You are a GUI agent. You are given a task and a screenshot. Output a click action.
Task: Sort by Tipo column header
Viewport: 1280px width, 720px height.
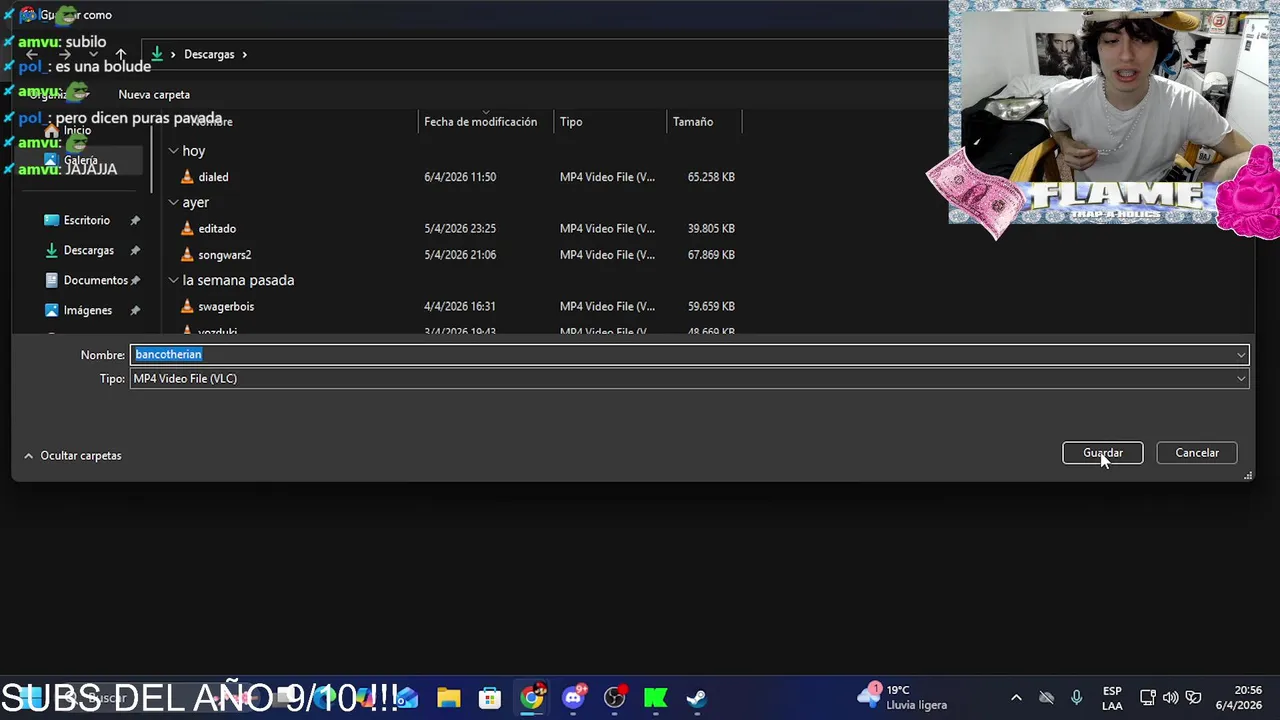pos(571,122)
